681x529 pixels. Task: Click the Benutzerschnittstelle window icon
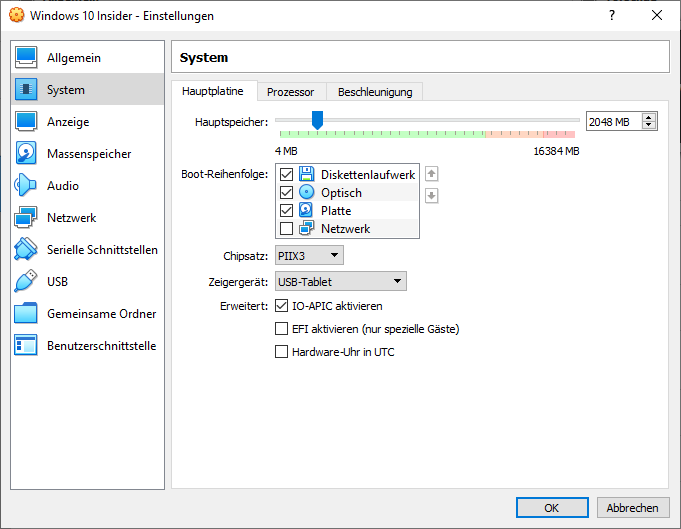[x=26, y=345]
